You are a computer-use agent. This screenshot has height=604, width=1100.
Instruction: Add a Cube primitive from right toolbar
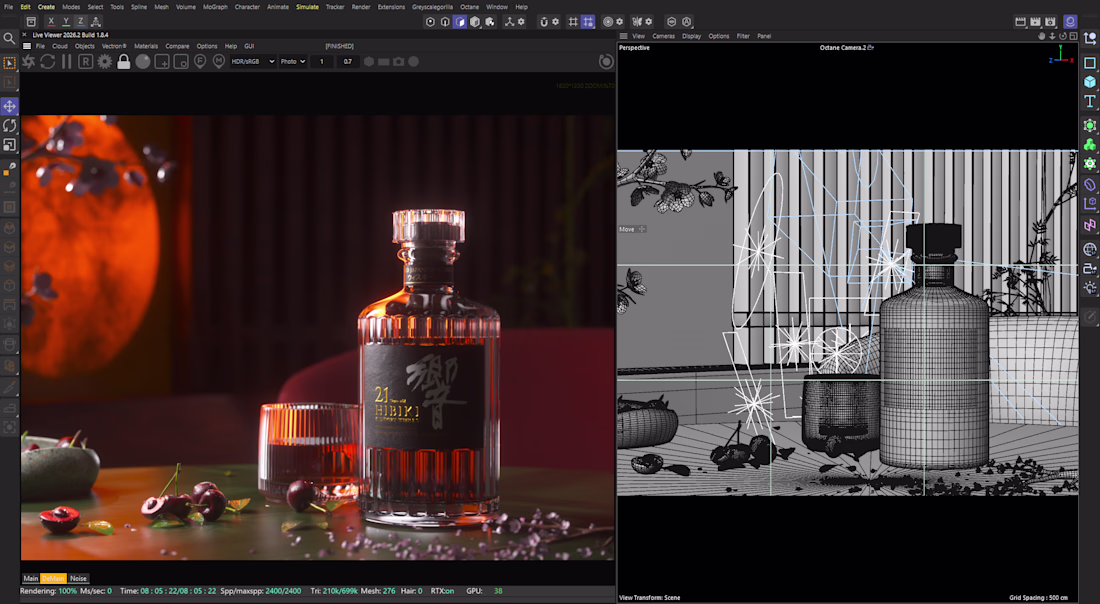1089,82
